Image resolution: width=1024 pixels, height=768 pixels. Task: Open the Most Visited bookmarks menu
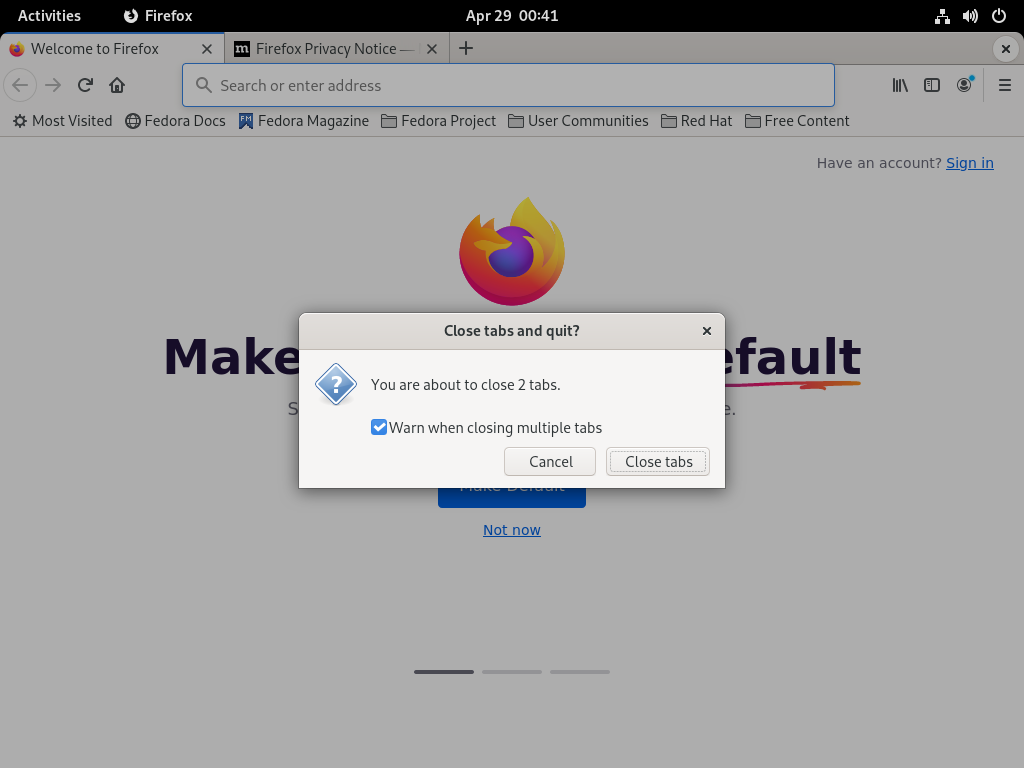coord(63,121)
